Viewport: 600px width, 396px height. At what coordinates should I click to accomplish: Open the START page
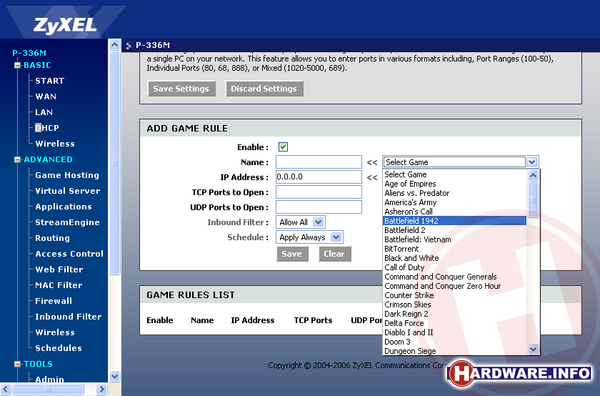(x=49, y=81)
